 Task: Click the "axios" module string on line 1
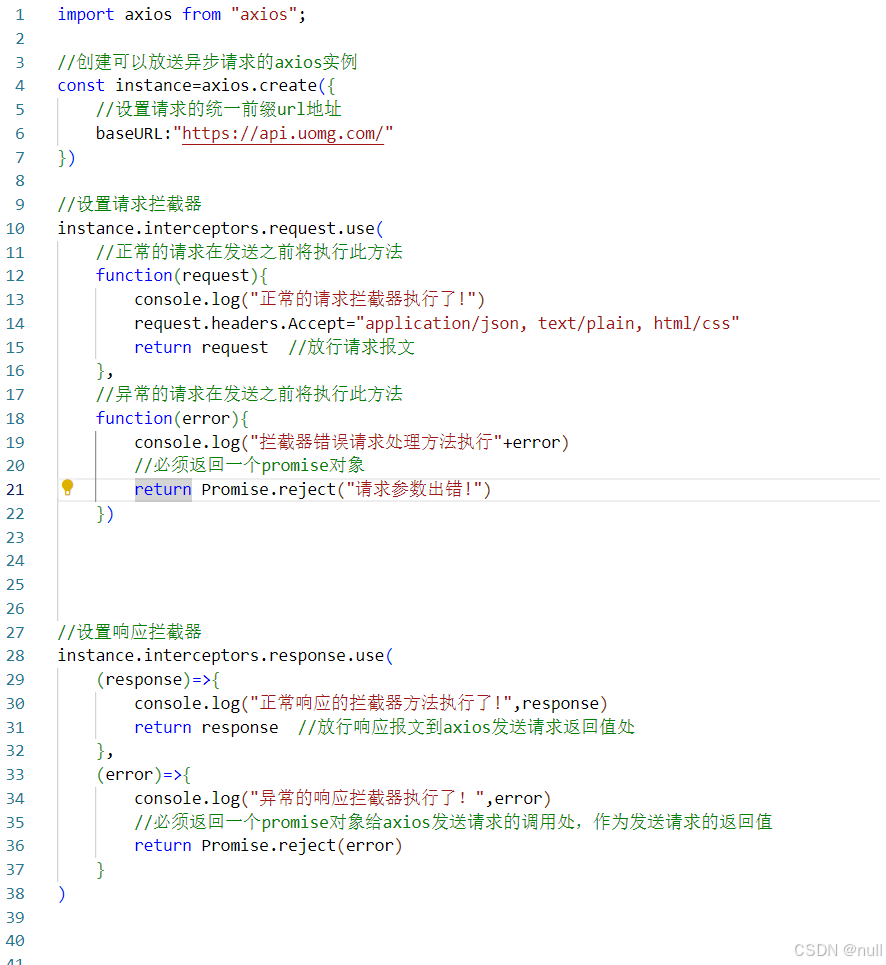(x=263, y=15)
